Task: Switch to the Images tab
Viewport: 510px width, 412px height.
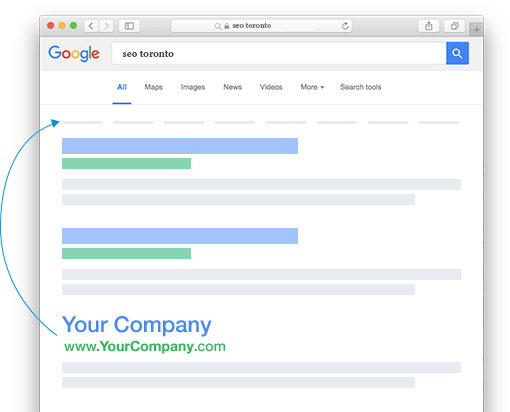Action: click(193, 87)
